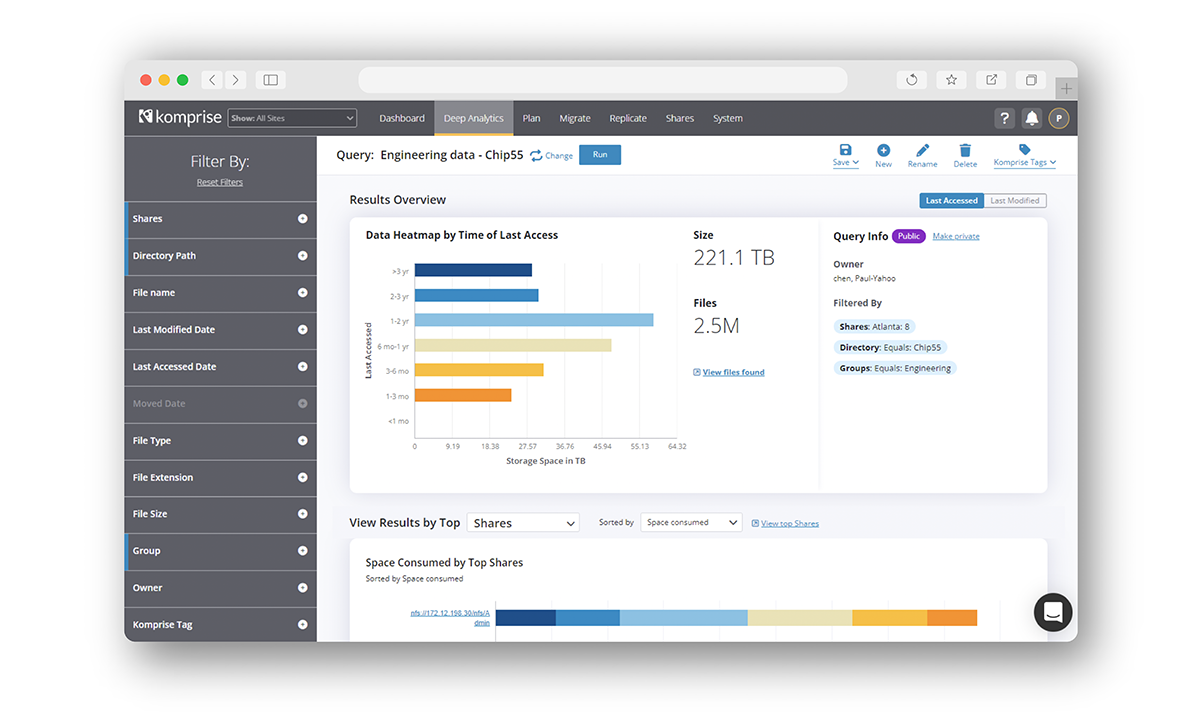The image size is (1200, 717).
Task: Open the chat support bubble icon
Action: [x=1053, y=612]
